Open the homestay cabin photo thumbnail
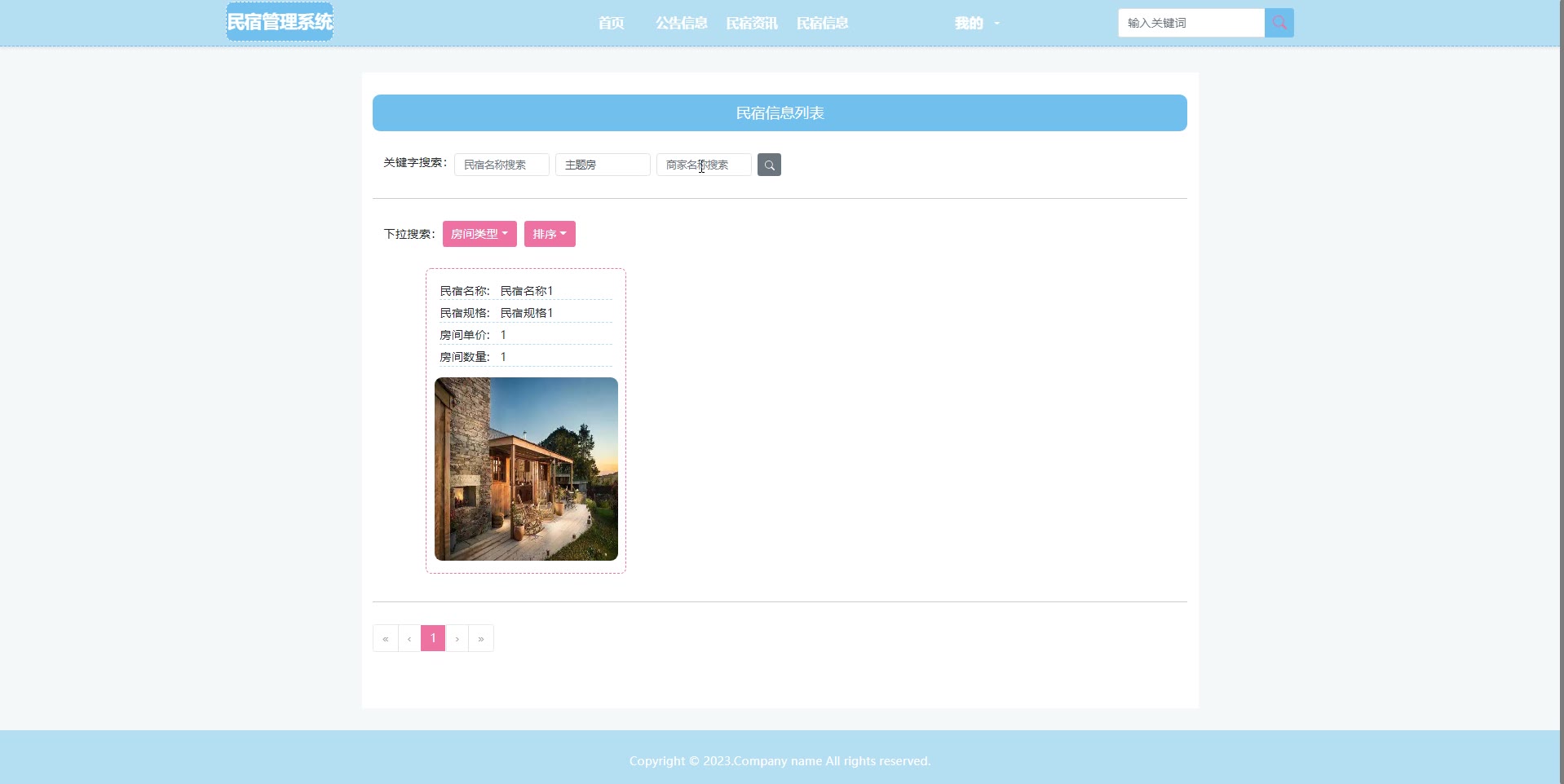 [x=526, y=469]
